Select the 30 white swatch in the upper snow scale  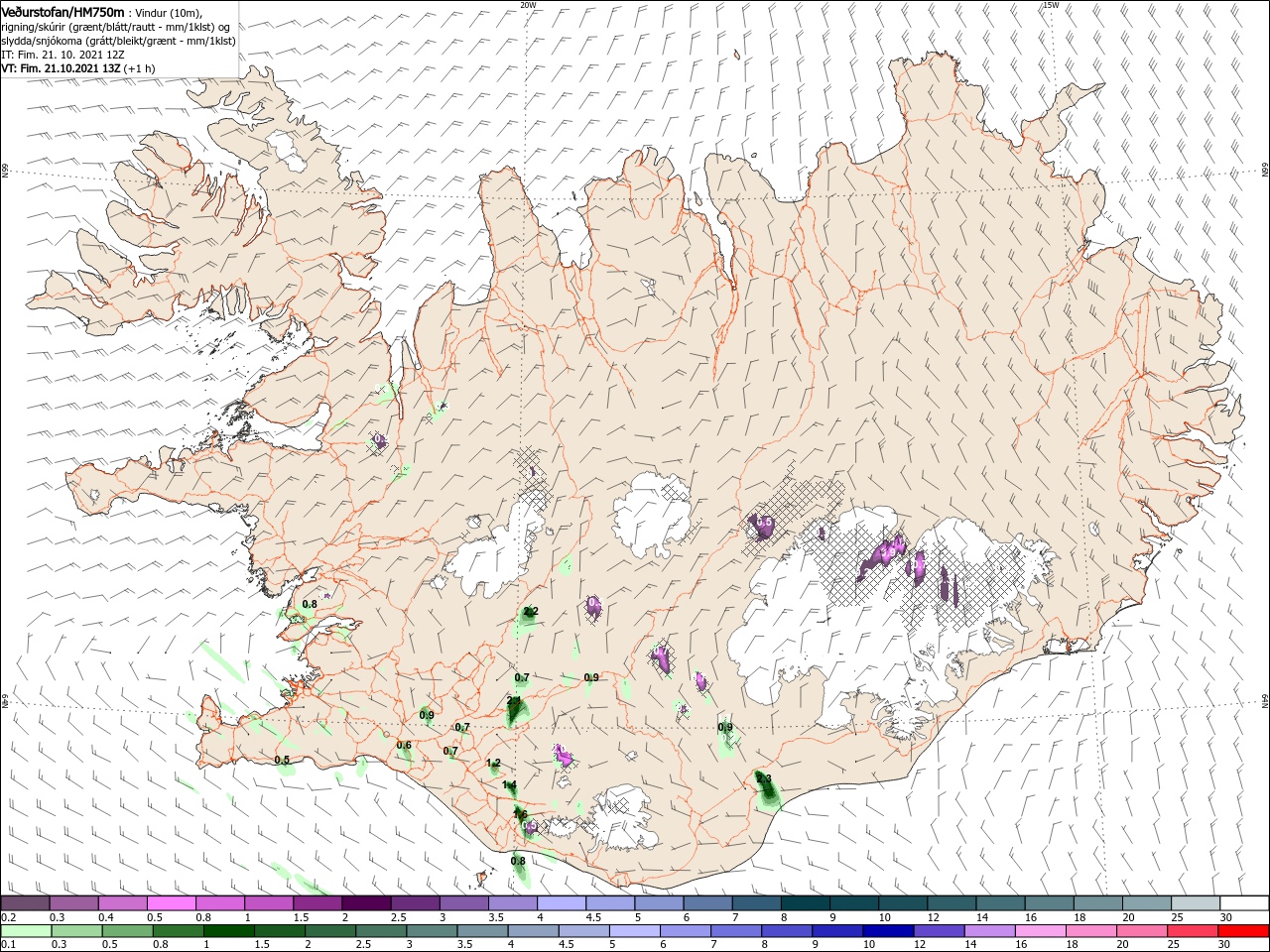pyautogui.click(x=1245, y=902)
